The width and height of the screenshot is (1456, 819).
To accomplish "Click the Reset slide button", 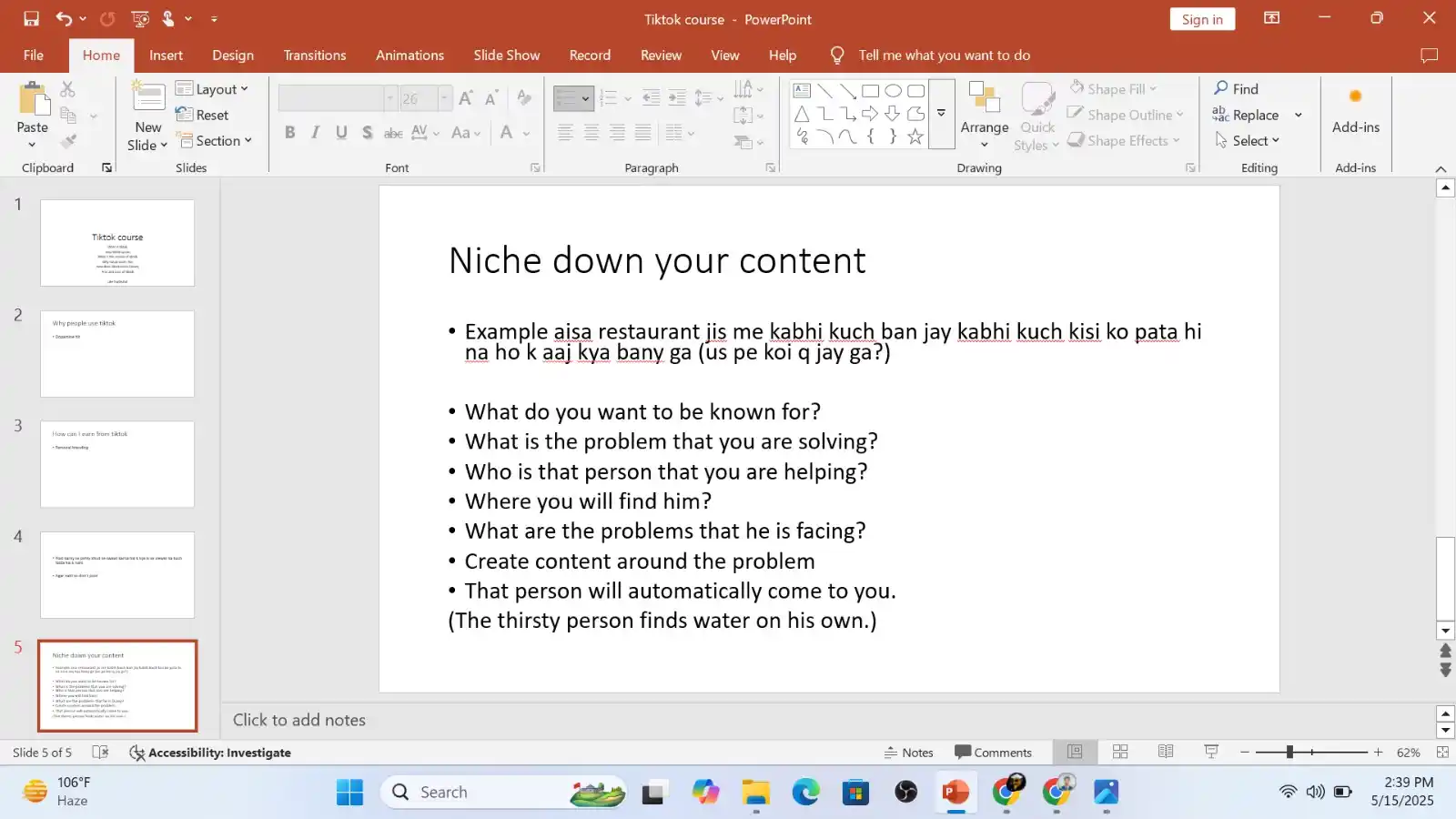I will [202, 115].
